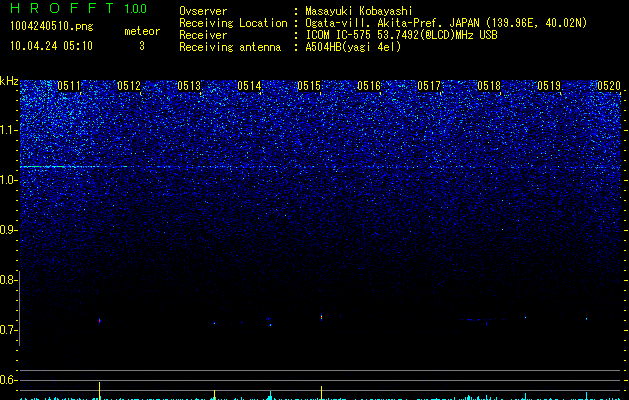
Task: Click the meteor count value 3
Action: [x=142, y=46]
